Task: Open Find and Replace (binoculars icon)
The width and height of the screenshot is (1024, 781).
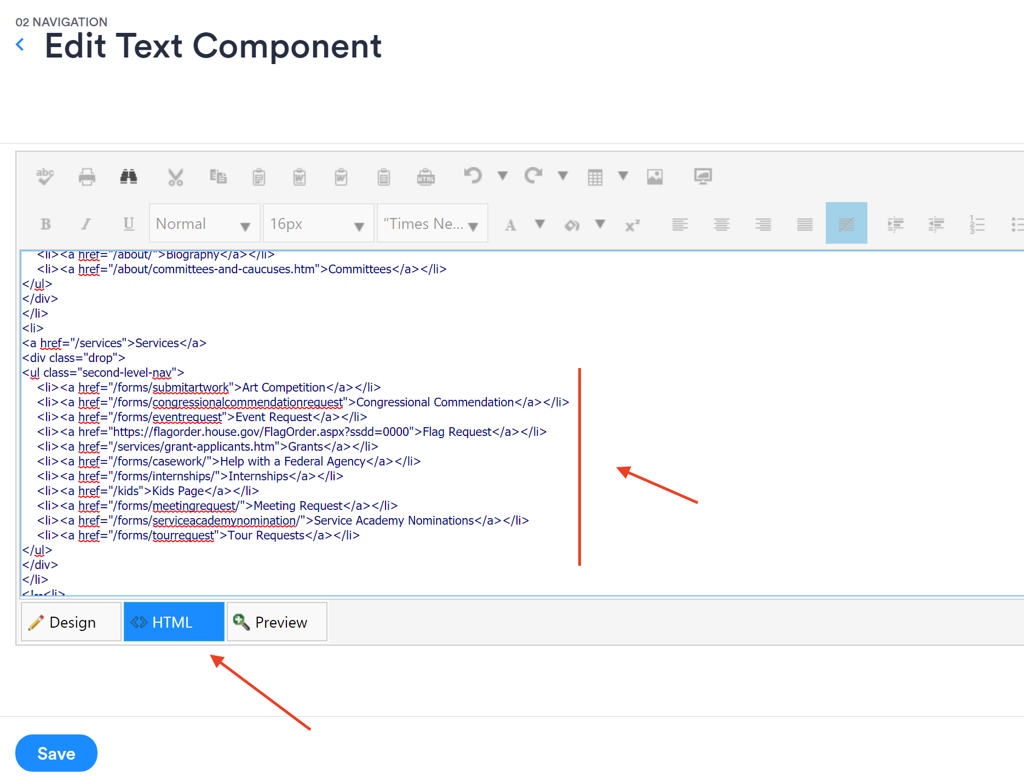Action: point(129,176)
